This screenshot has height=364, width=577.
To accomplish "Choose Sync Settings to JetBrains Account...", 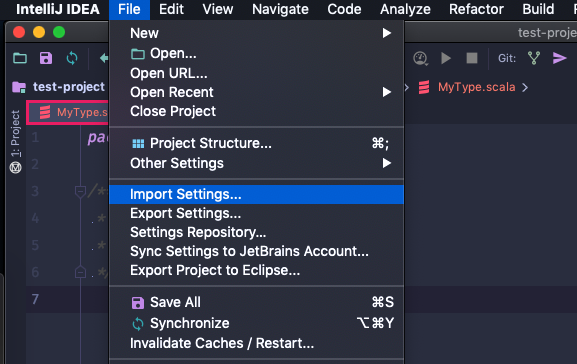I will click(256, 251).
